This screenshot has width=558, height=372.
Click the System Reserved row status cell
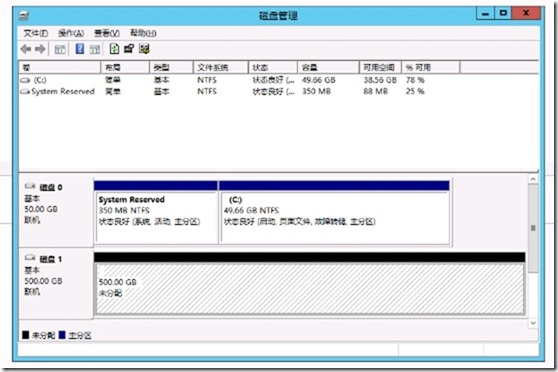[273, 91]
